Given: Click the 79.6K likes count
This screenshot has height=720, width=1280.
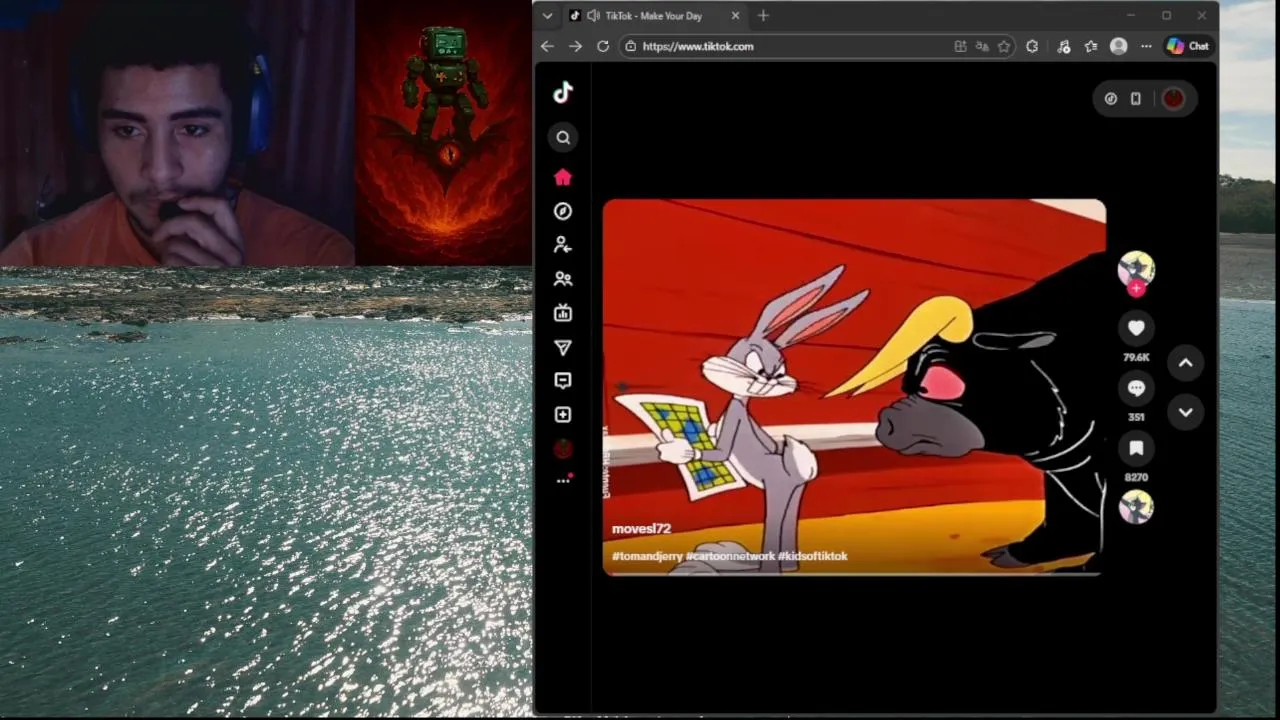Looking at the screenshot, I should 1136,357.
